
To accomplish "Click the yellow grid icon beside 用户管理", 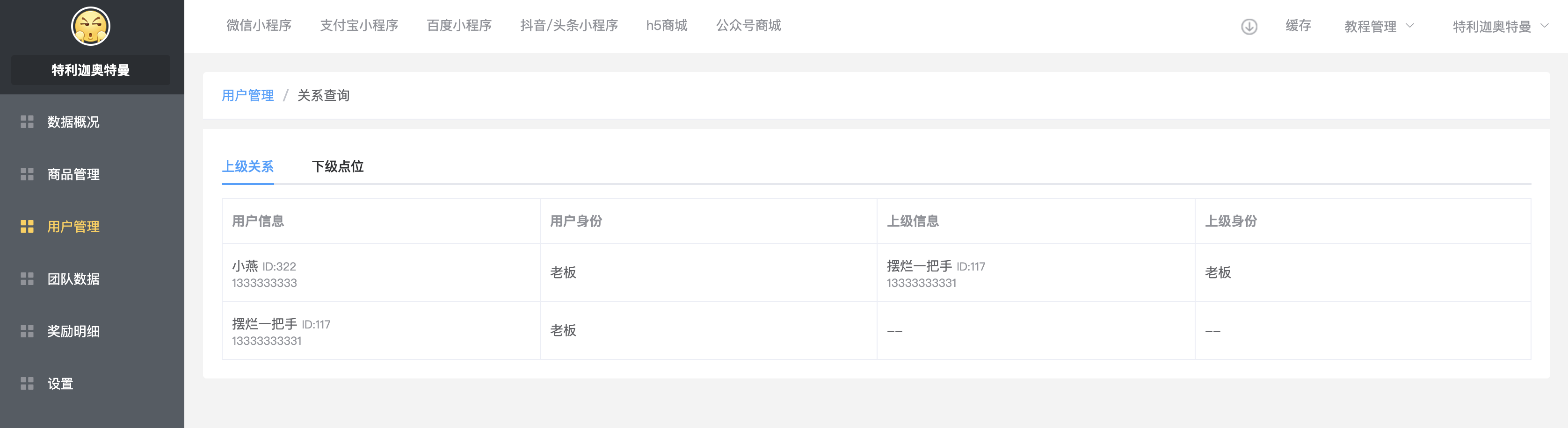I will [27, 227].
